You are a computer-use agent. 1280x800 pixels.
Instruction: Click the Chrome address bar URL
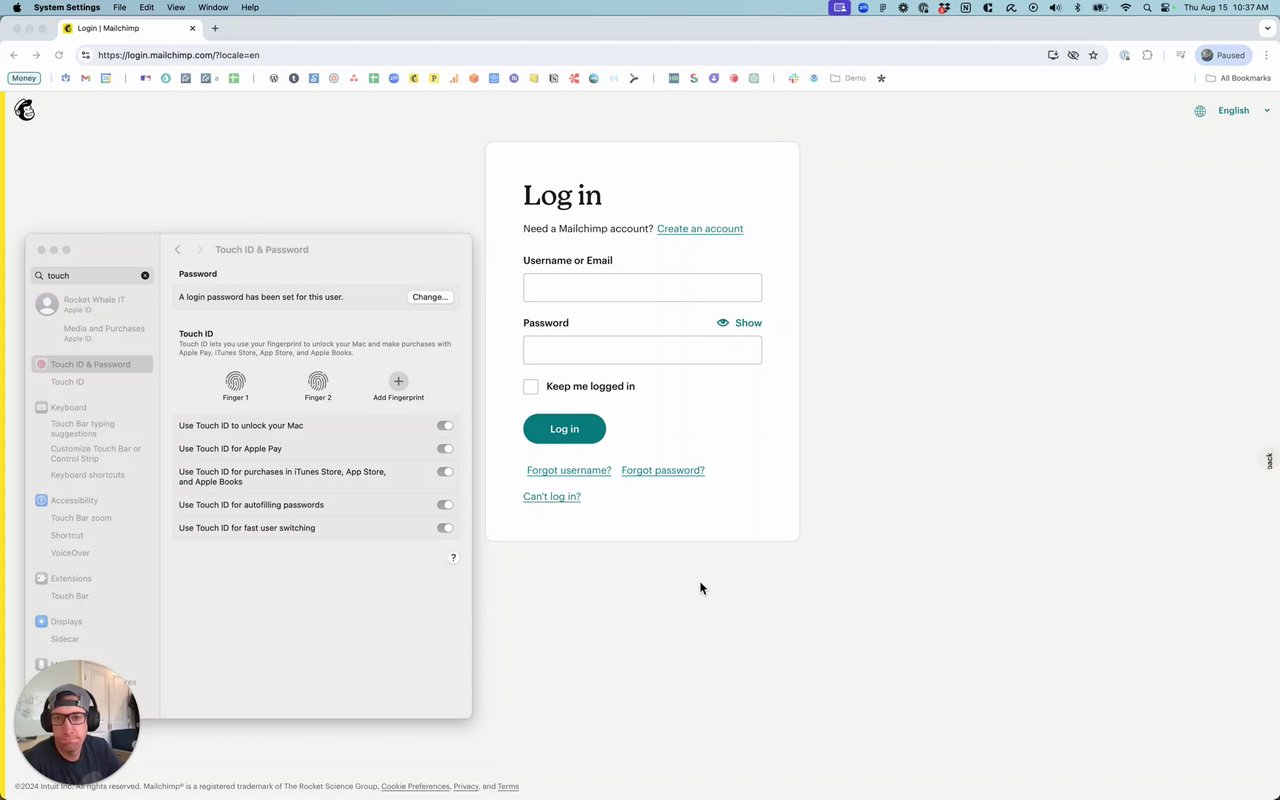tap(178, 55)
